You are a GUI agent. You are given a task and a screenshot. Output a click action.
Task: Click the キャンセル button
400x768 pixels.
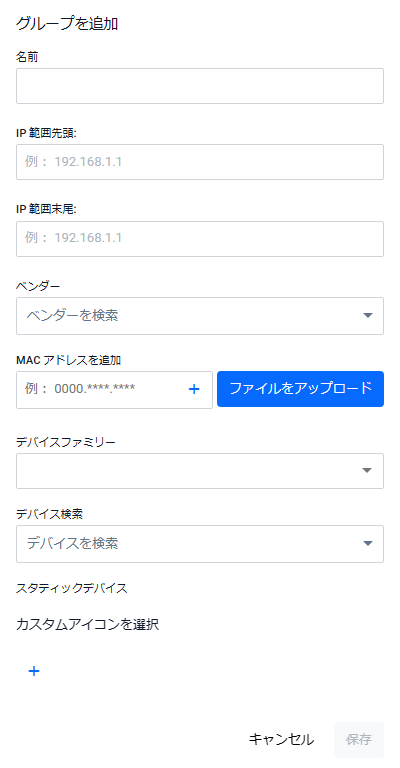pos(281,740)
